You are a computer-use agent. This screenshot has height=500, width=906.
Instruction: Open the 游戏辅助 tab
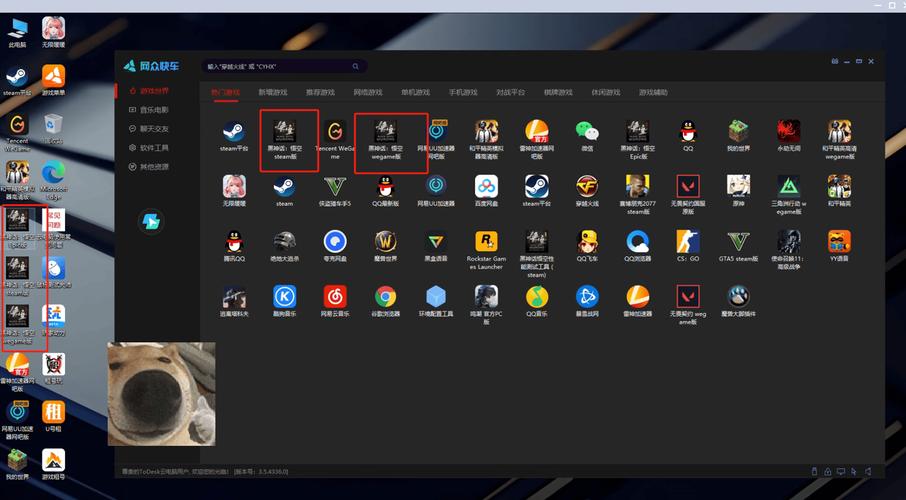653,92
